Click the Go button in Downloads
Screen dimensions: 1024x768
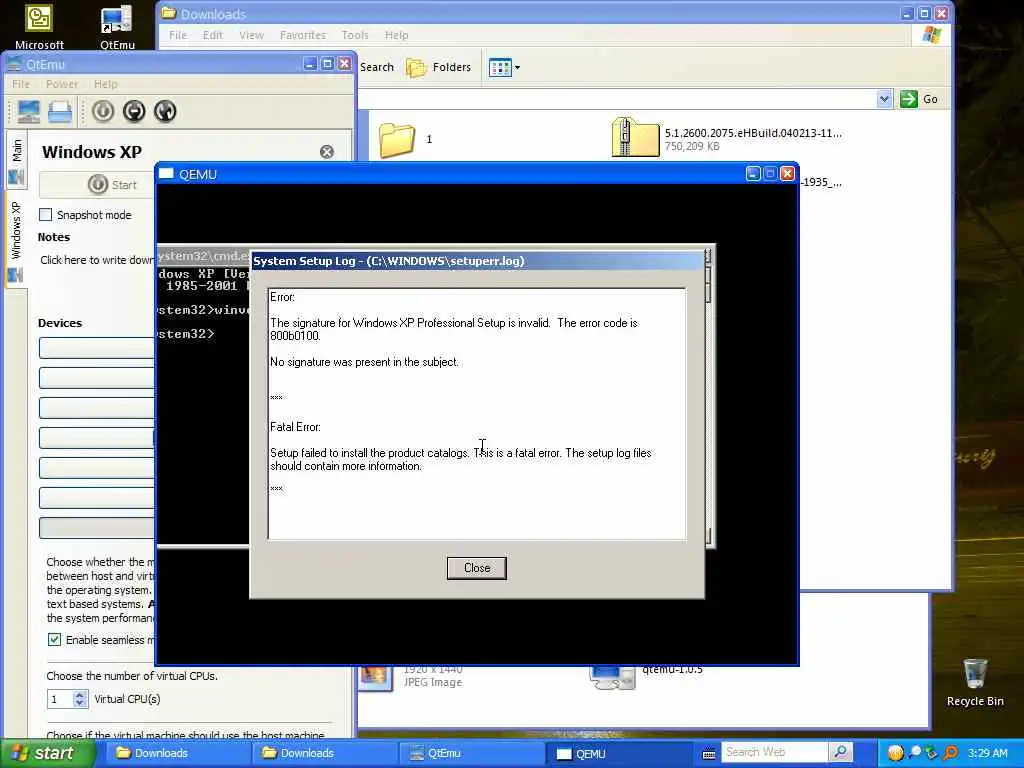click(x=920, y=99)
